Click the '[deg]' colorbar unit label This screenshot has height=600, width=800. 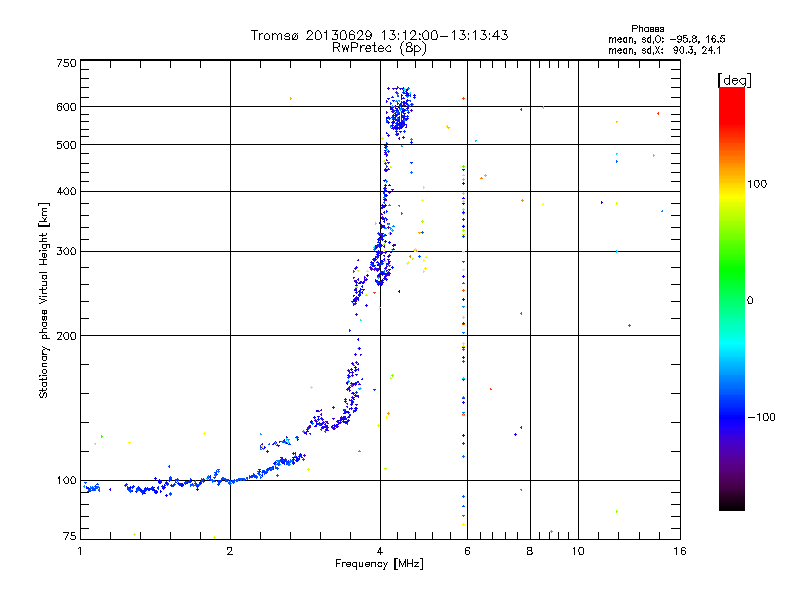tap(734, 80)
